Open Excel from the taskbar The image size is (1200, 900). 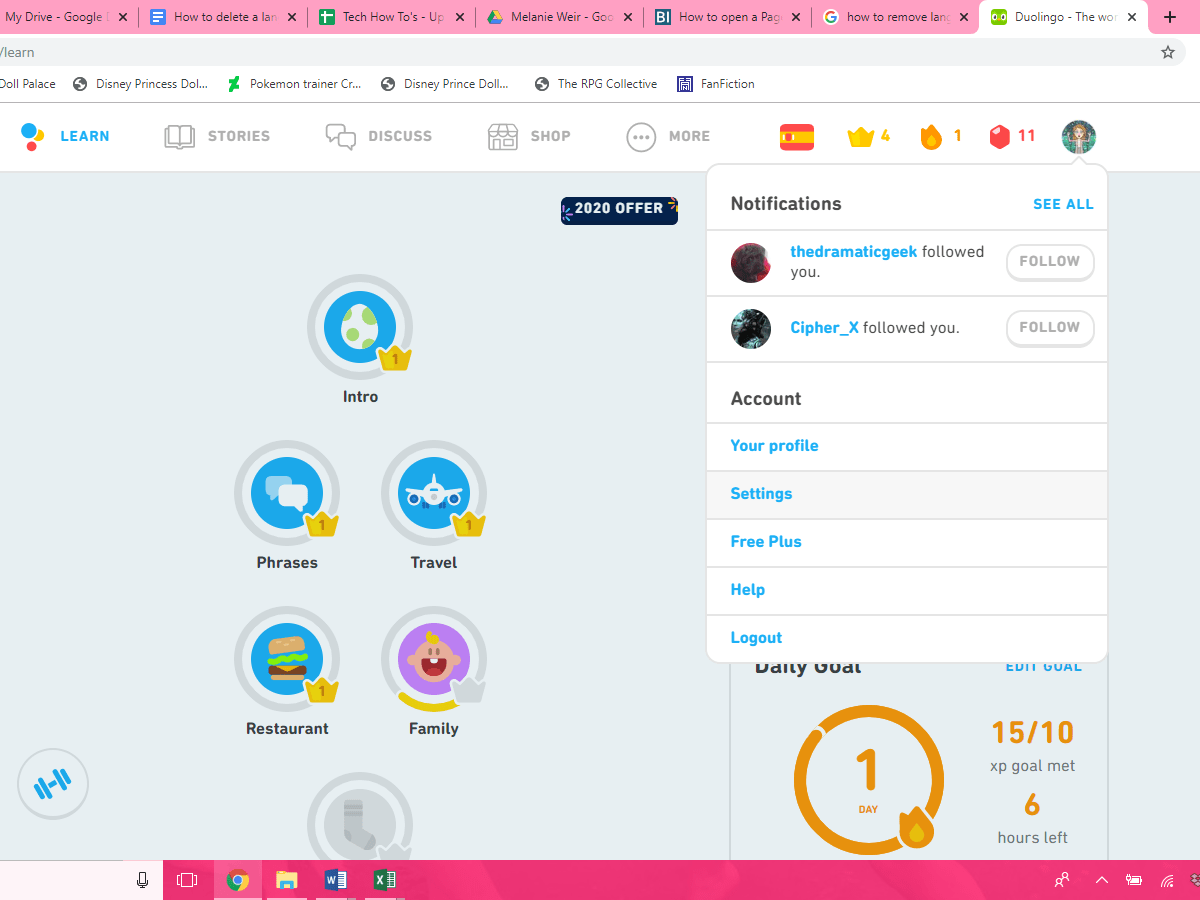pos(384,880)
